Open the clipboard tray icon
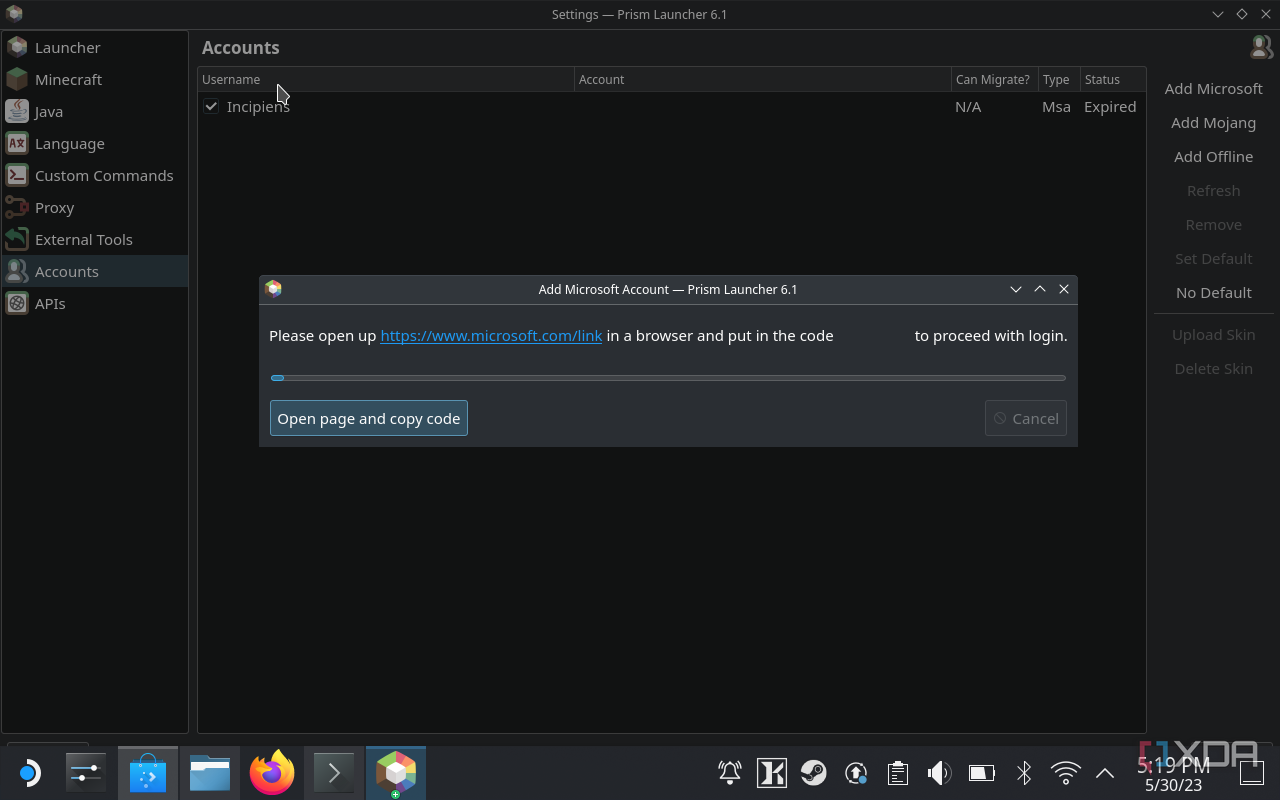Viewport: 1280px width, 800px height. pos(898,772)
